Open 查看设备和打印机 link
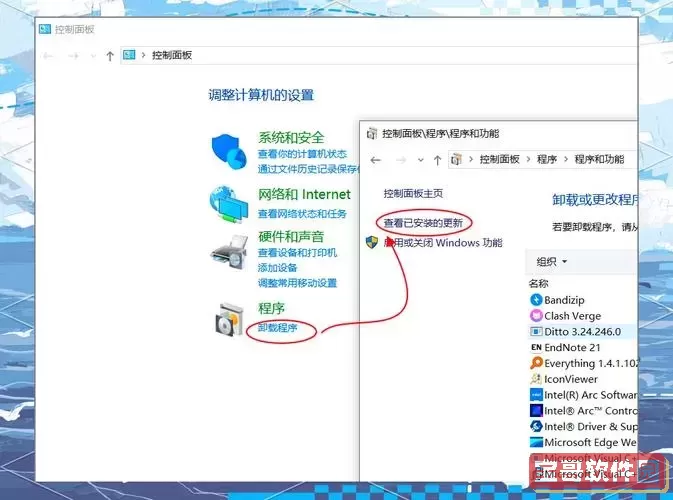 coord(297,253)
